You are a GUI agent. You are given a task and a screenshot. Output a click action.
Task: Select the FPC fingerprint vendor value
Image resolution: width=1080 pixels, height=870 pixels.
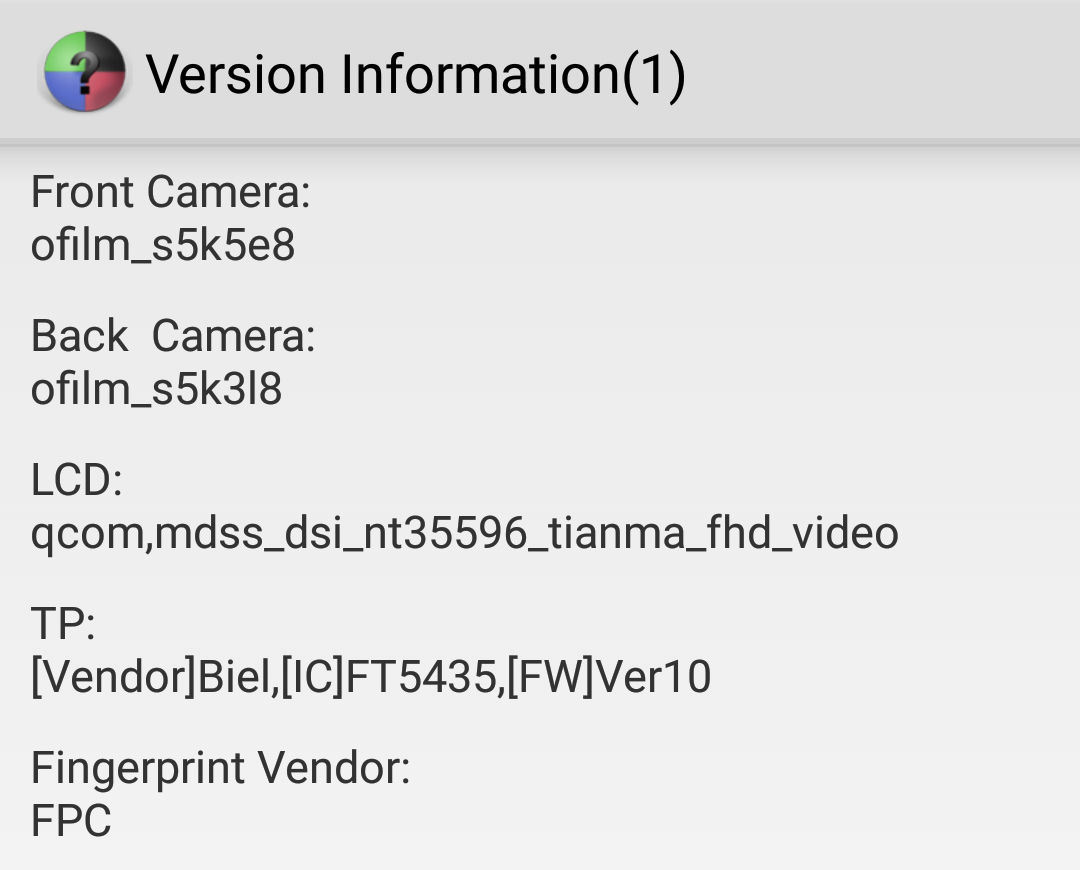click(x=71, y=821)
